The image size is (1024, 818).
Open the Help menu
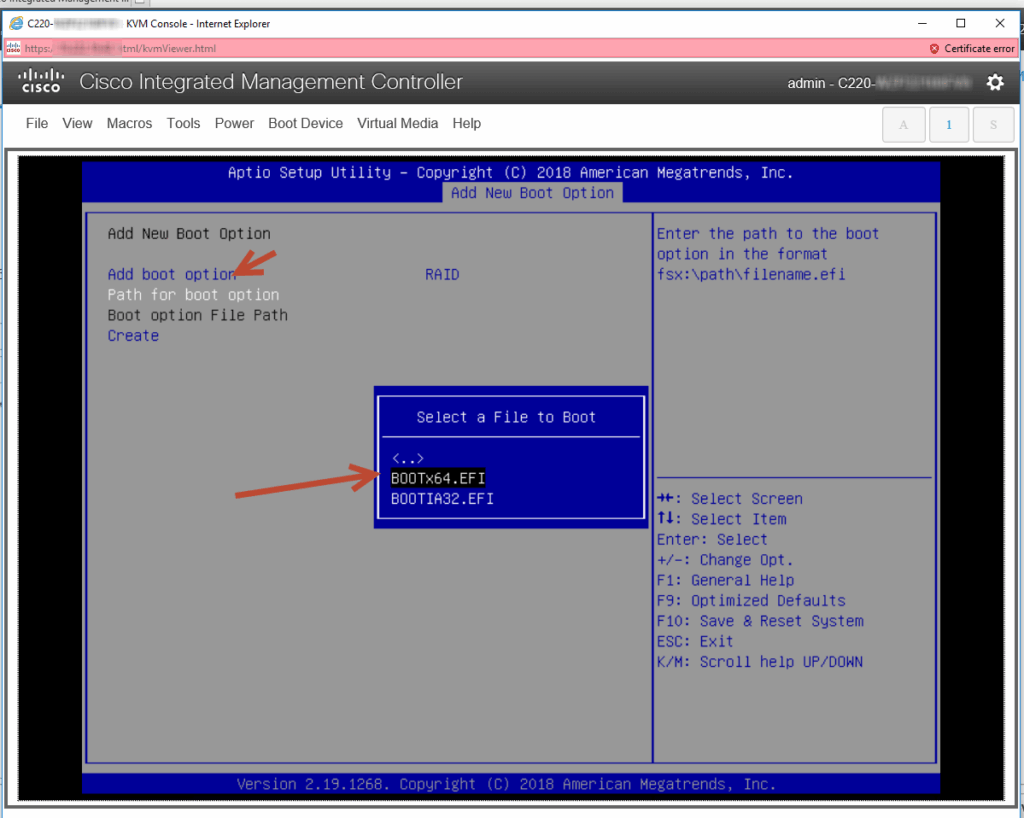[x=466, y=123]
